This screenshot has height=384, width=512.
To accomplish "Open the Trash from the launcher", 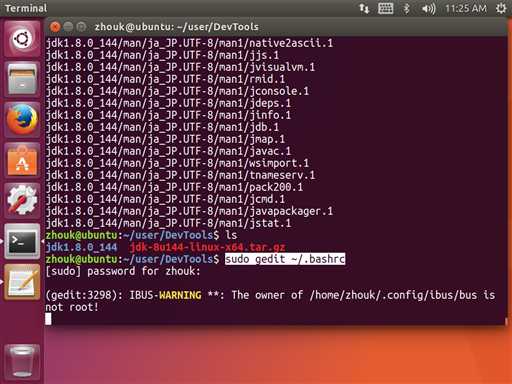I will (22, 362).
